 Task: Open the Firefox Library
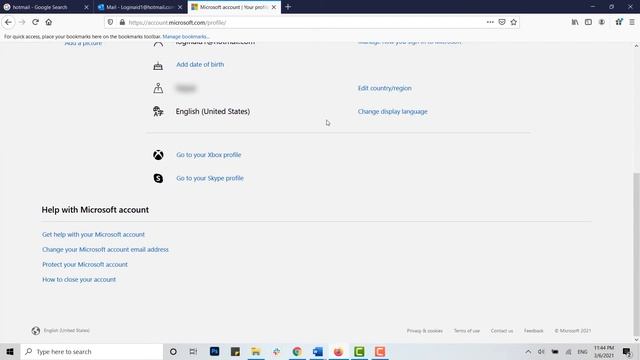pyautogui.click(x=575, y=22)
